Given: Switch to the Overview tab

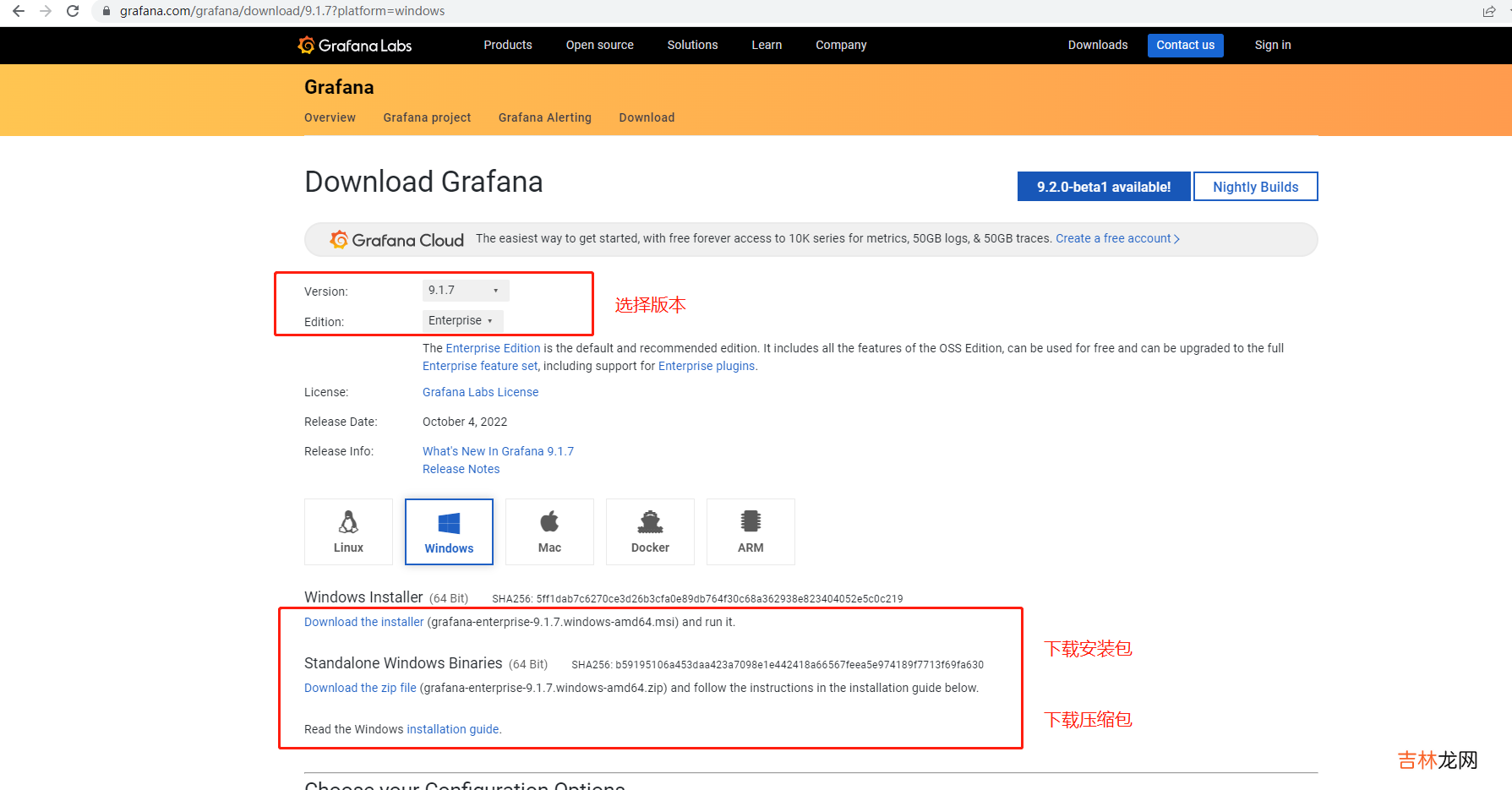Looking at the screenshot, I should tap(330, 117).
